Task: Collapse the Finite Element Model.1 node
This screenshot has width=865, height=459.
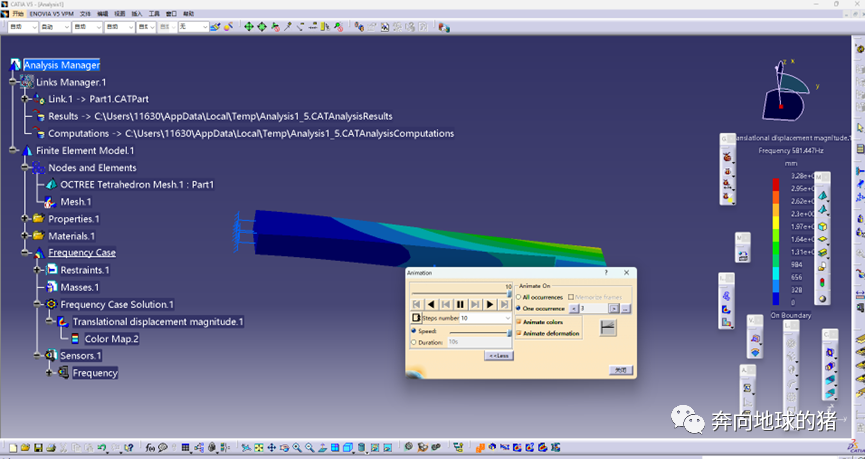Action: 13,151
